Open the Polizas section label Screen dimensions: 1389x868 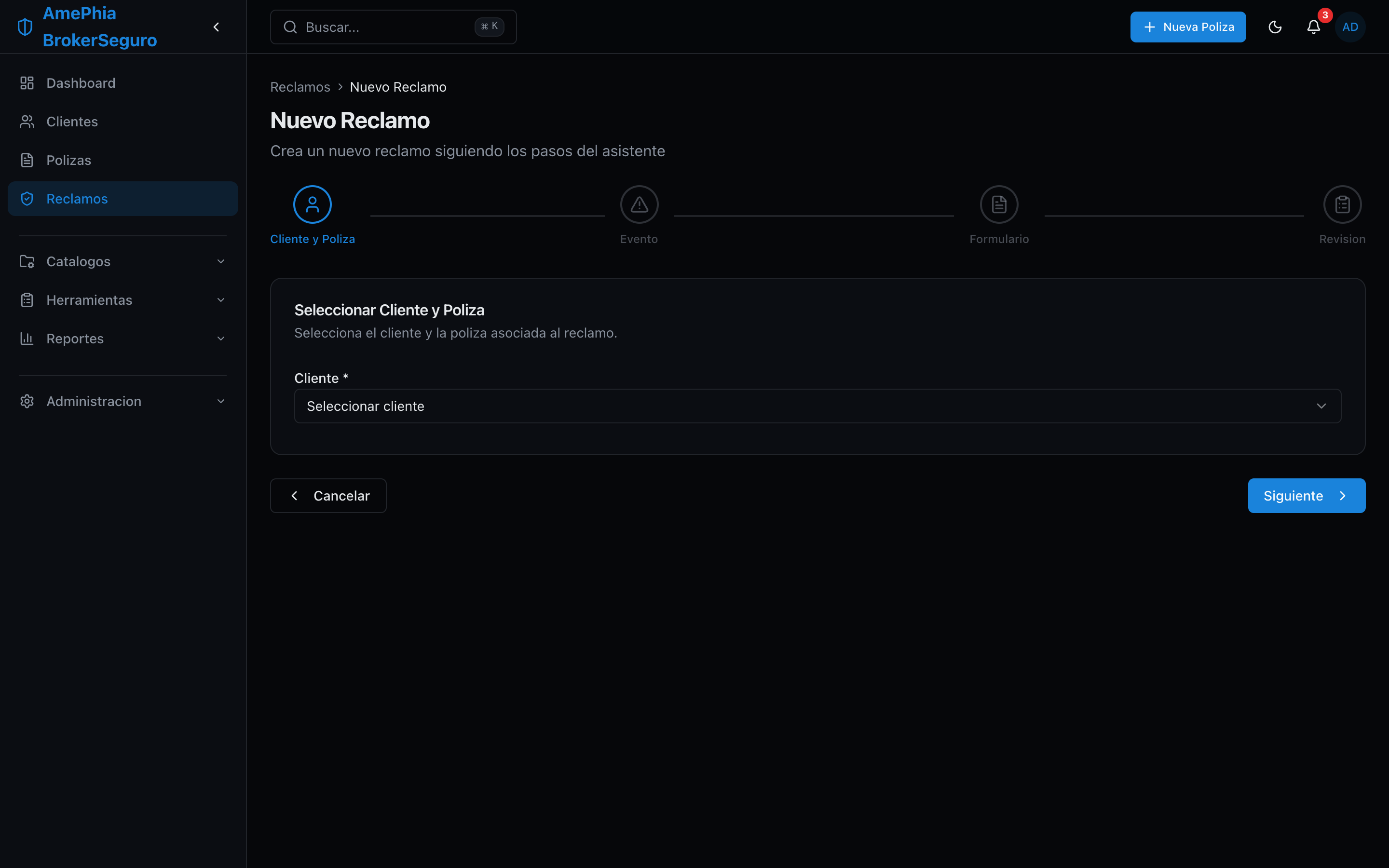click(x=69, y=160)
